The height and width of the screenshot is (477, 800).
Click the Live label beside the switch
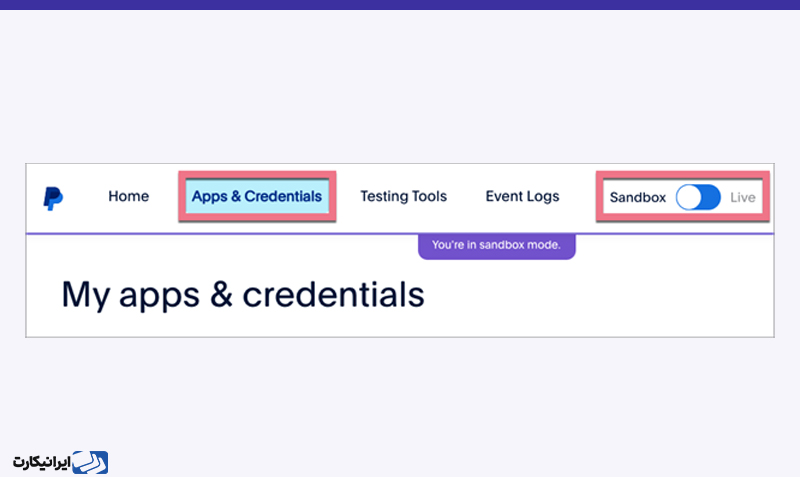(742, 197)
